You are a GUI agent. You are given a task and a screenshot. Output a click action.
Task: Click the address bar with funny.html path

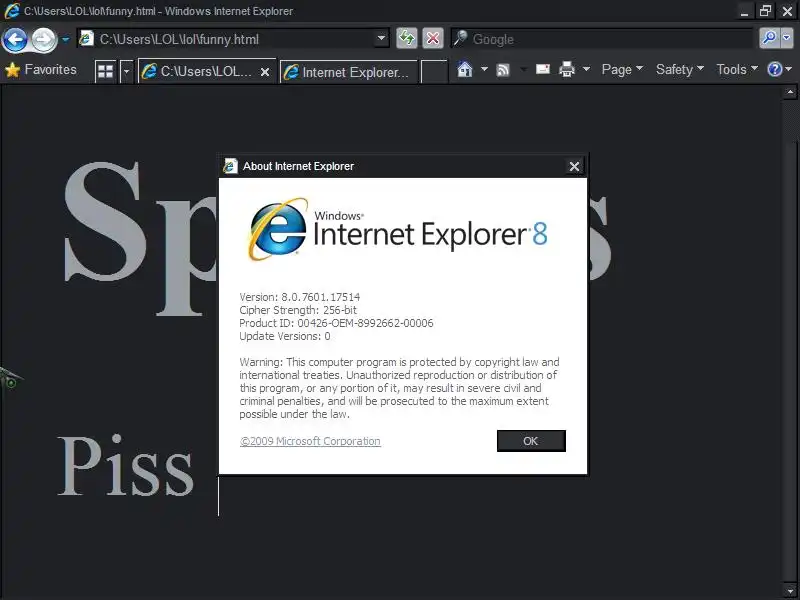click(x=234, y=39)
